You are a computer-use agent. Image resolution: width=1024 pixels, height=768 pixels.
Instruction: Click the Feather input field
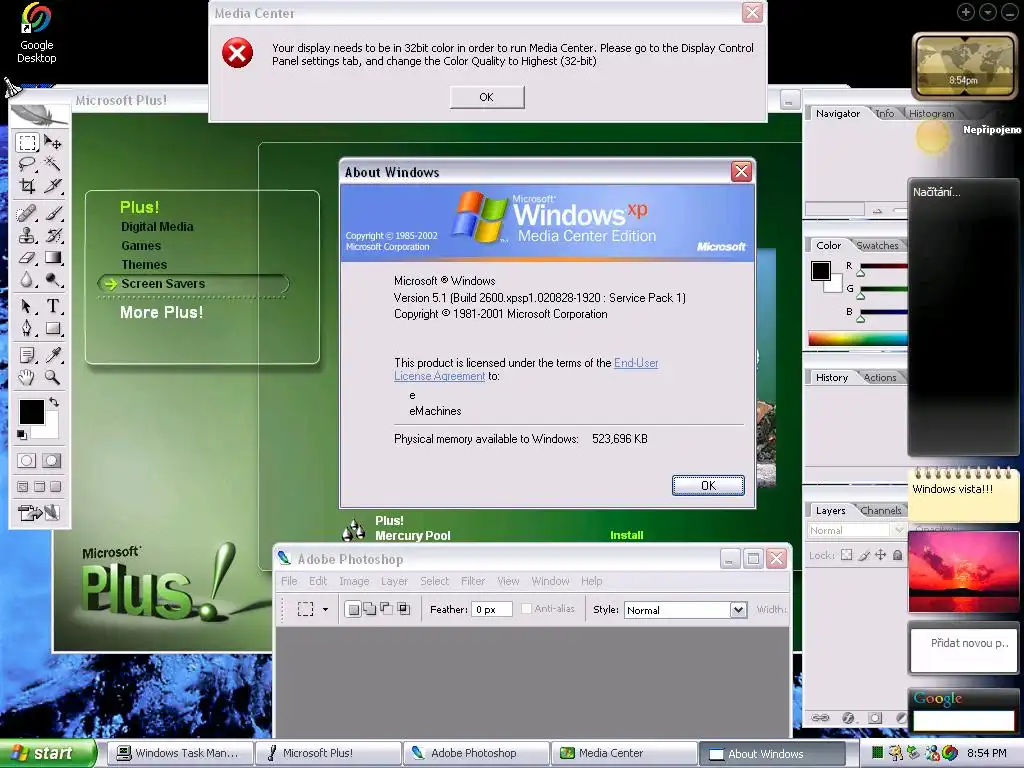491,609
